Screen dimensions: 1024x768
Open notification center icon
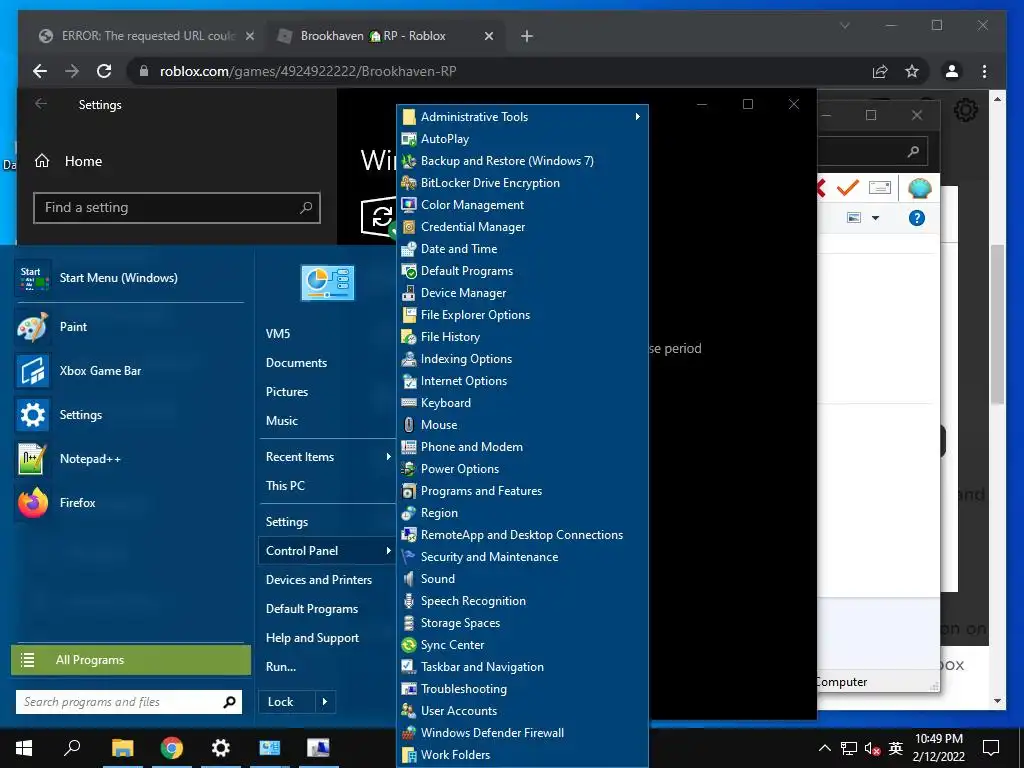pyautogui.click(x=991, y=748)
